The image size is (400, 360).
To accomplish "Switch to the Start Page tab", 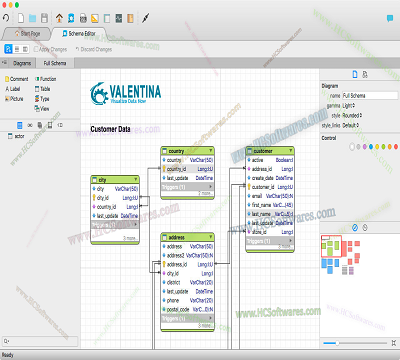I will click(x=27, y=34).
